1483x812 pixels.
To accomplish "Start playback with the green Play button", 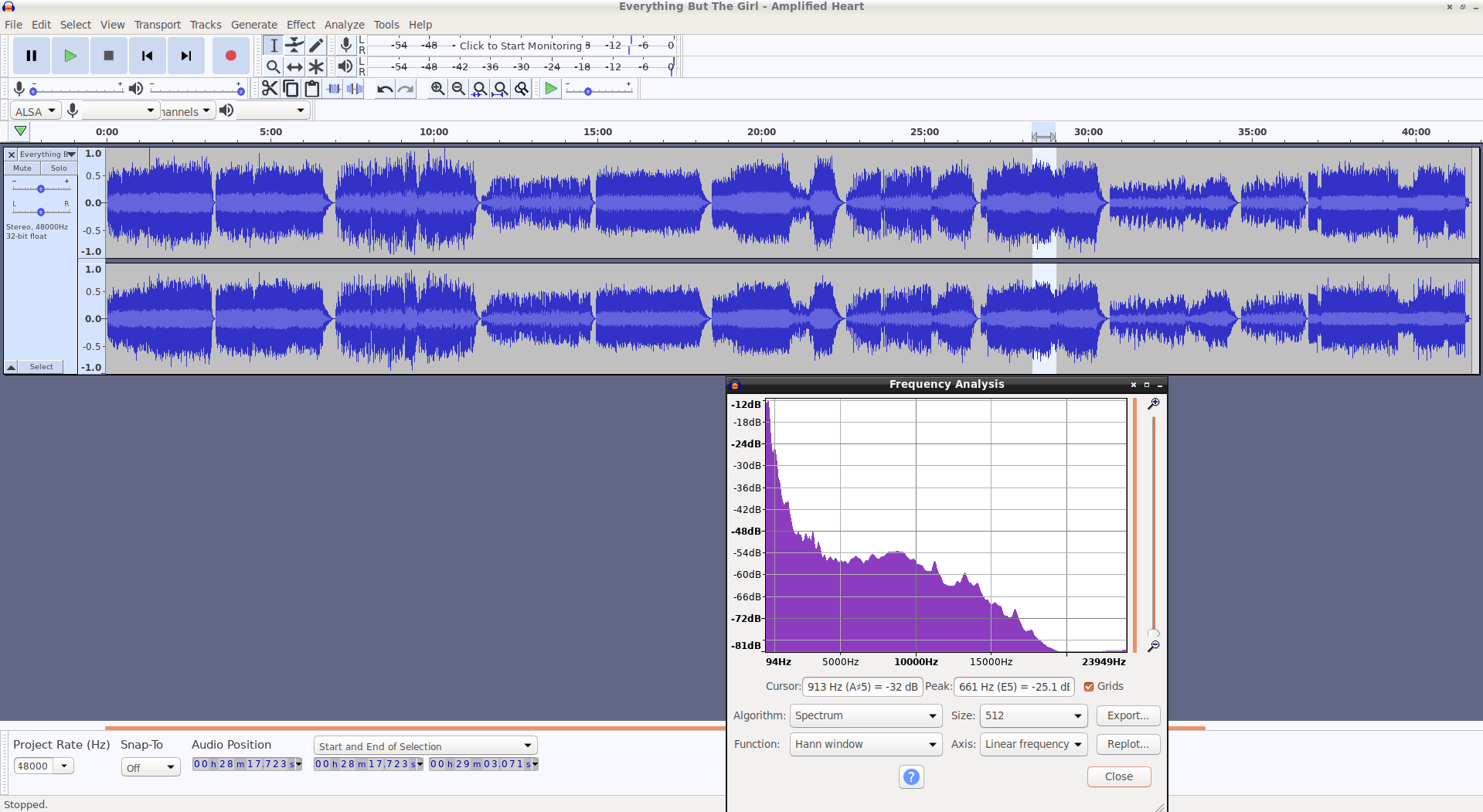I will (x=70, y=56).
